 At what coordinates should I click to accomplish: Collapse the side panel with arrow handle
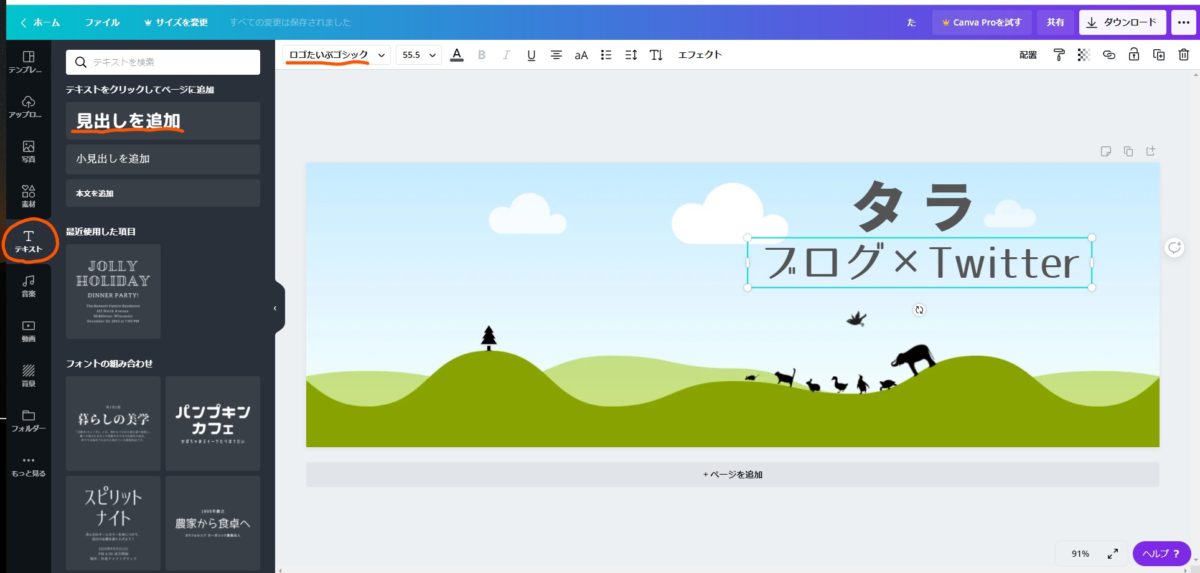tap(277, 308)
